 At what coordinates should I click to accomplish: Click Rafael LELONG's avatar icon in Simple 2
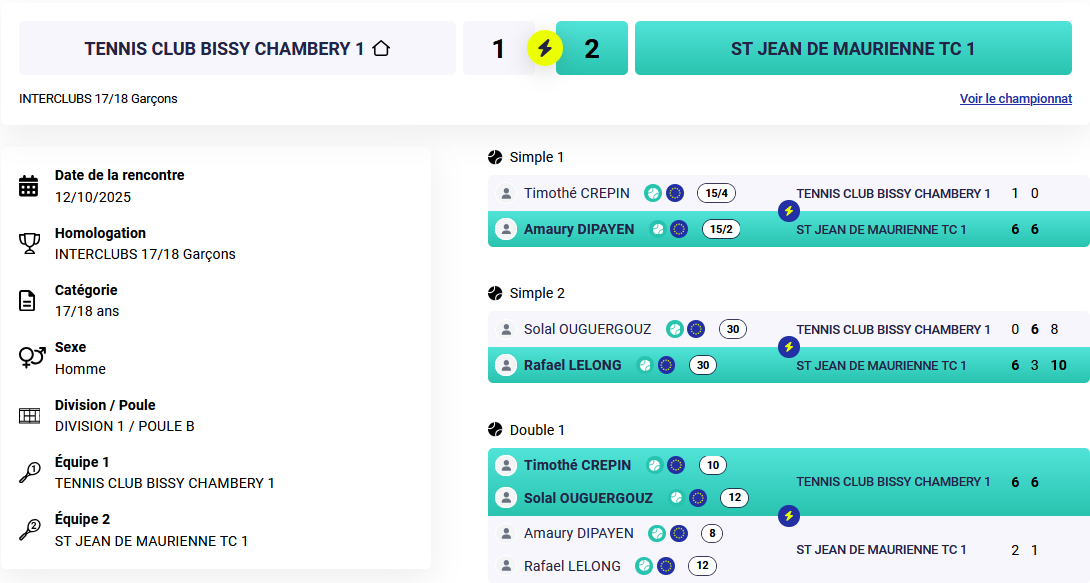[x=506, y=365]
